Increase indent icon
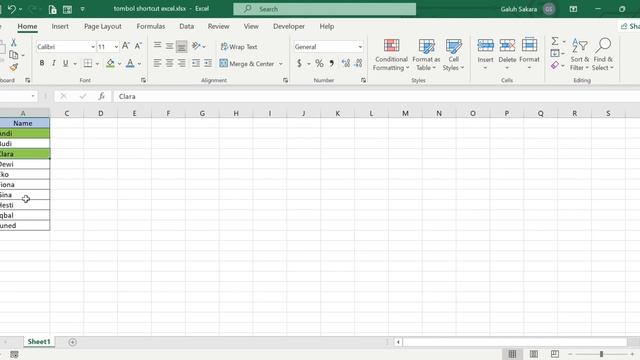Viewport: 640px width, 360px height. coord(208,63)
